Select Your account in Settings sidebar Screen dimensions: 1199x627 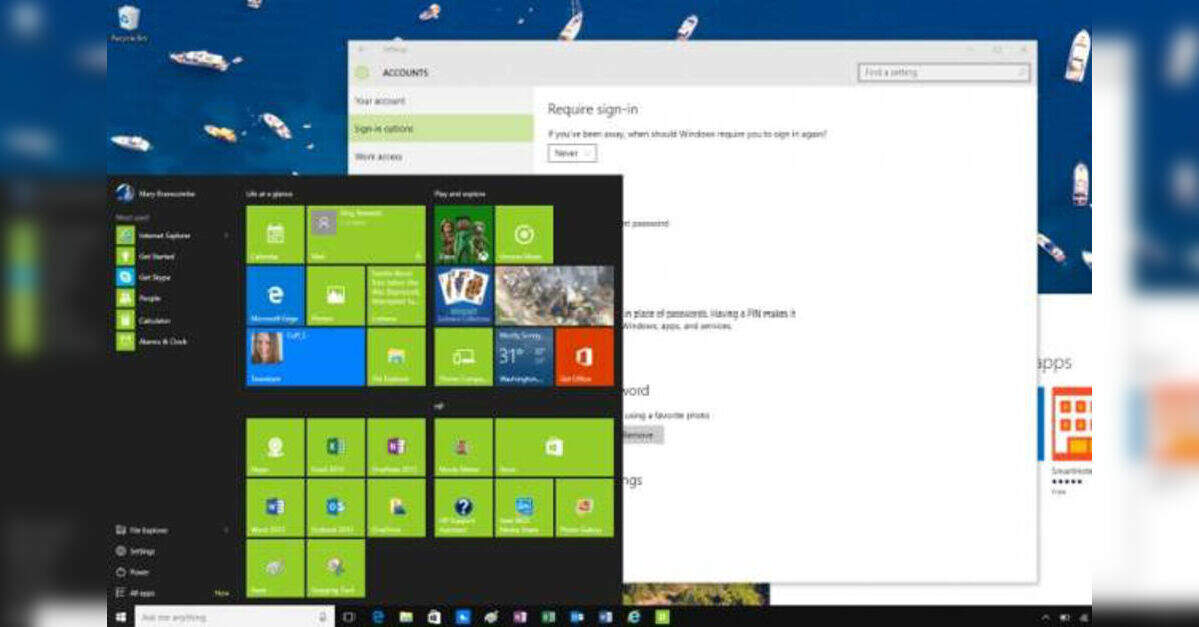coord(380,101)
